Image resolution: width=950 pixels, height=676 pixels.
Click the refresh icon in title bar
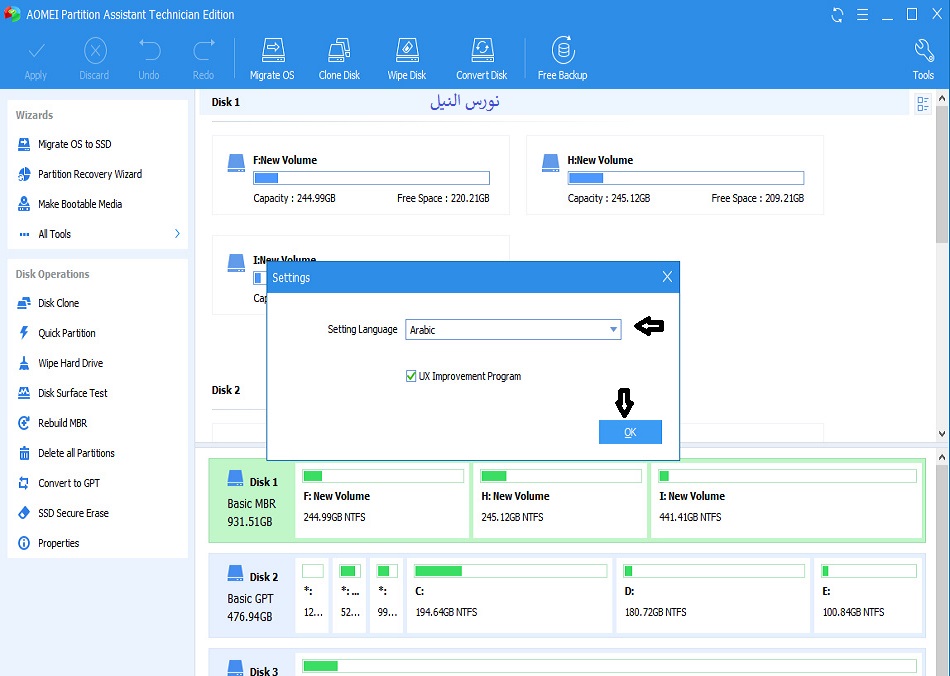[837, 14]
